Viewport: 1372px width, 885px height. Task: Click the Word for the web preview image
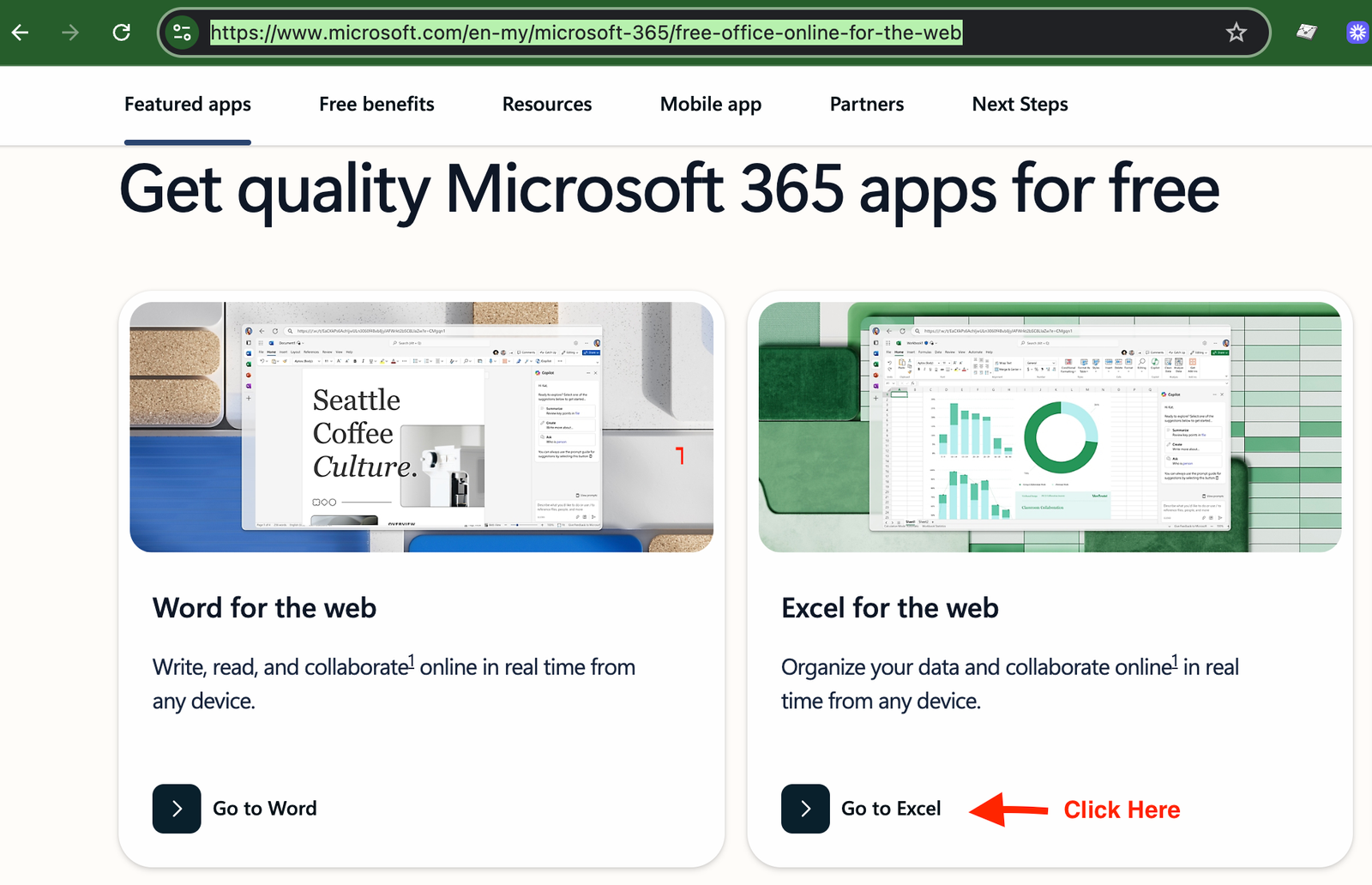click(421, 427)
